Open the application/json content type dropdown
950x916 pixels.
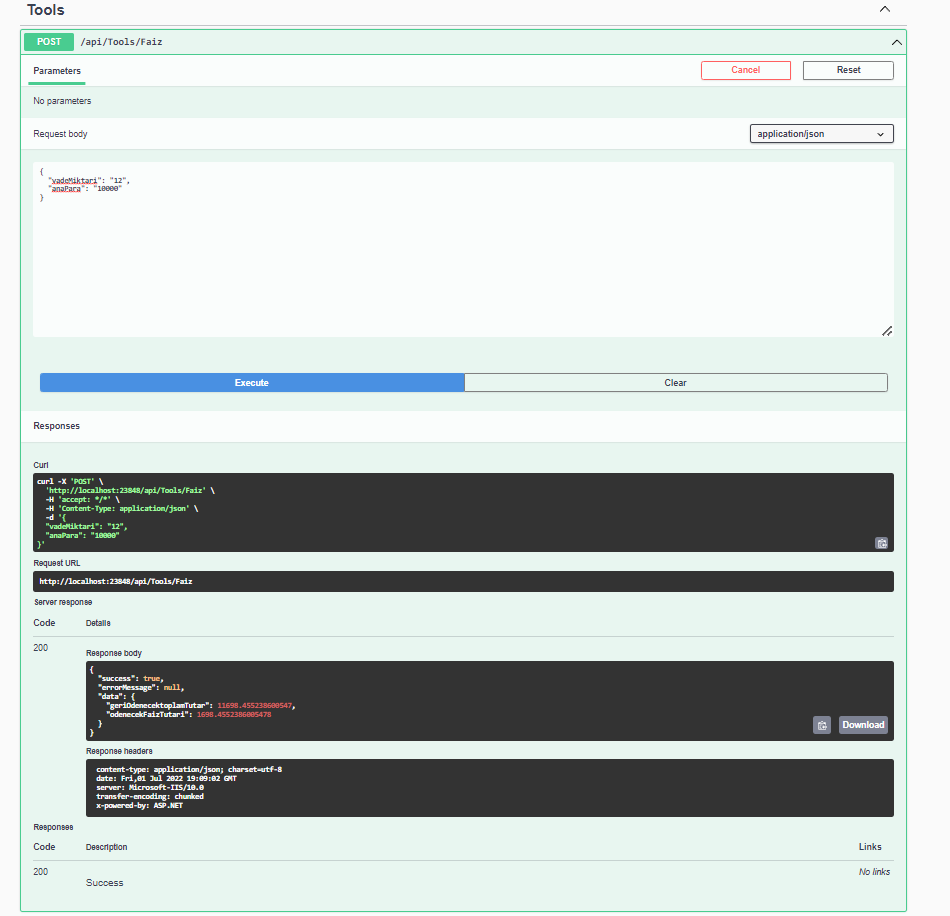point(821,134)
